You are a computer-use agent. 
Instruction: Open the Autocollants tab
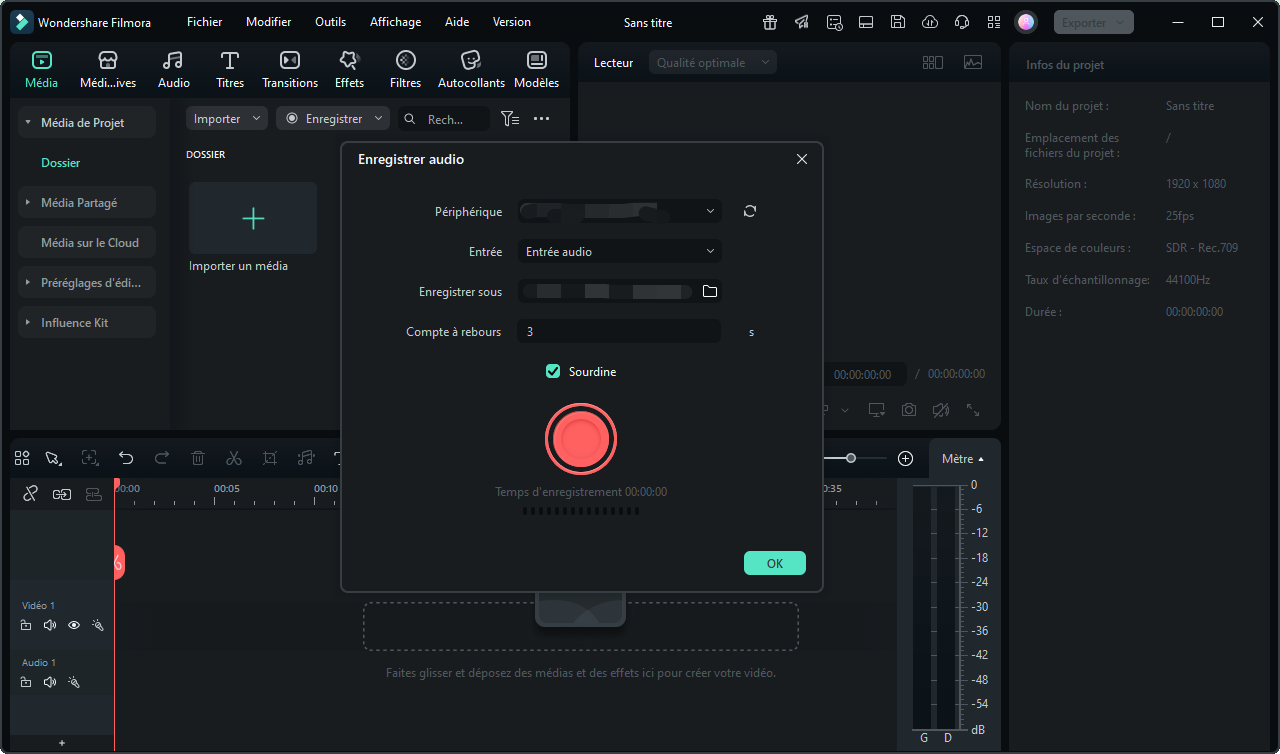[x=472, y=70]
